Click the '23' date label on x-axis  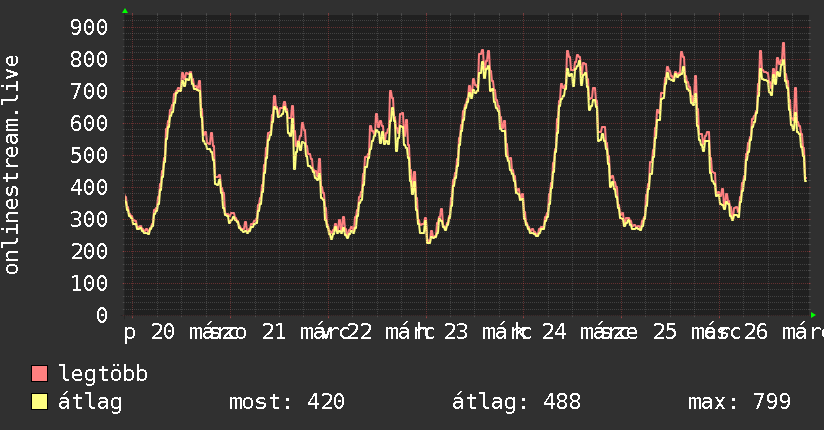tap(456, 332)
